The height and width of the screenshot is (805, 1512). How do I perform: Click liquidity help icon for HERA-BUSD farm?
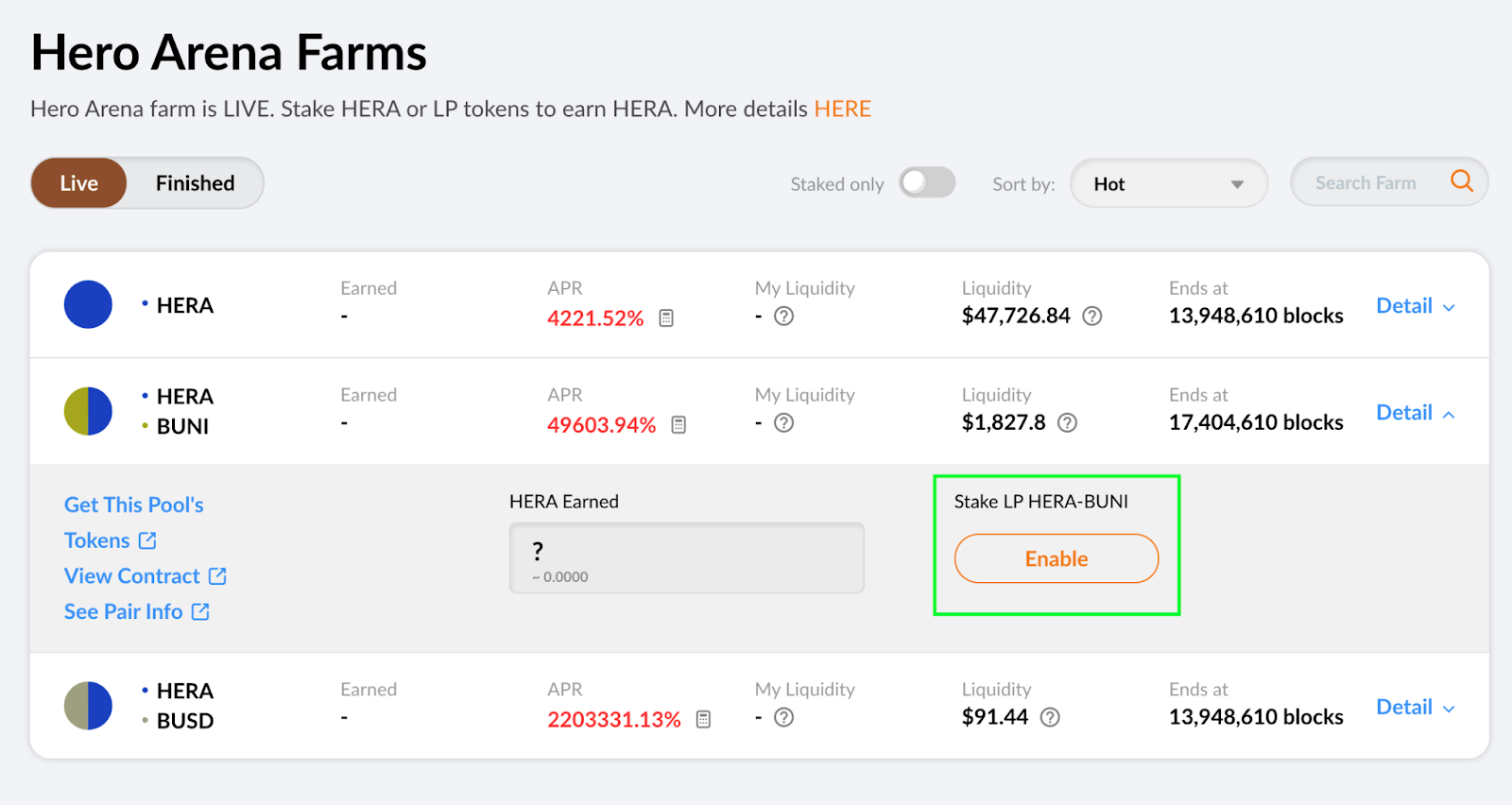(1050, 718)
